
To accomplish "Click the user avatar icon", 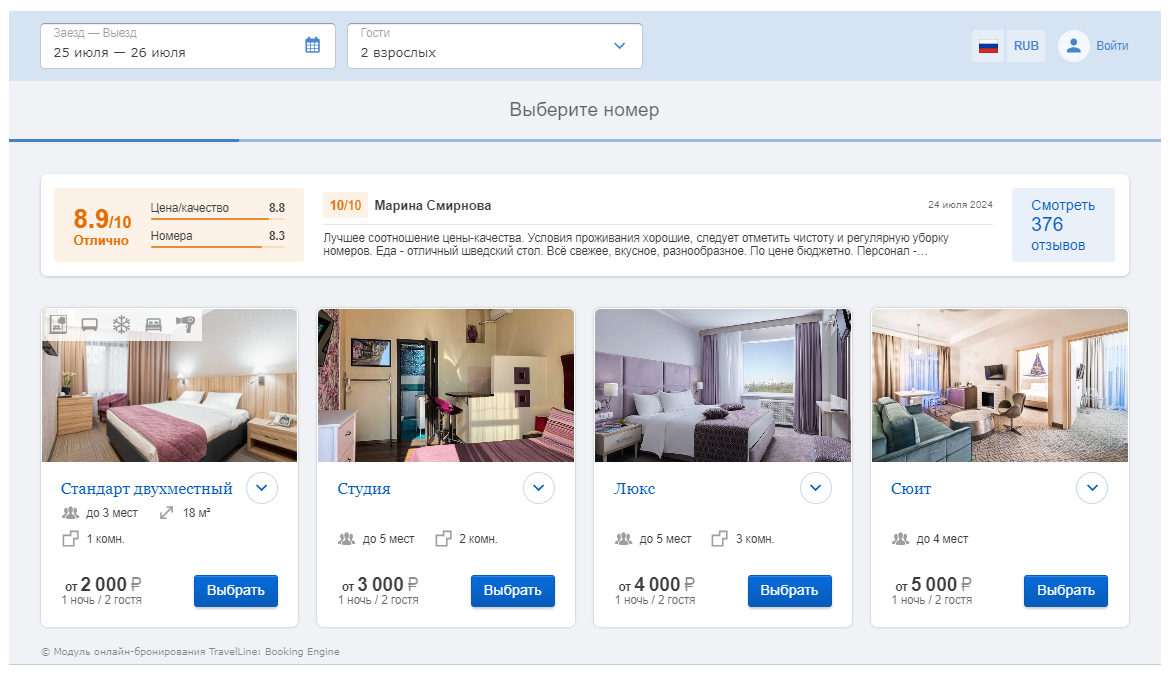I will pos(1073,46).
